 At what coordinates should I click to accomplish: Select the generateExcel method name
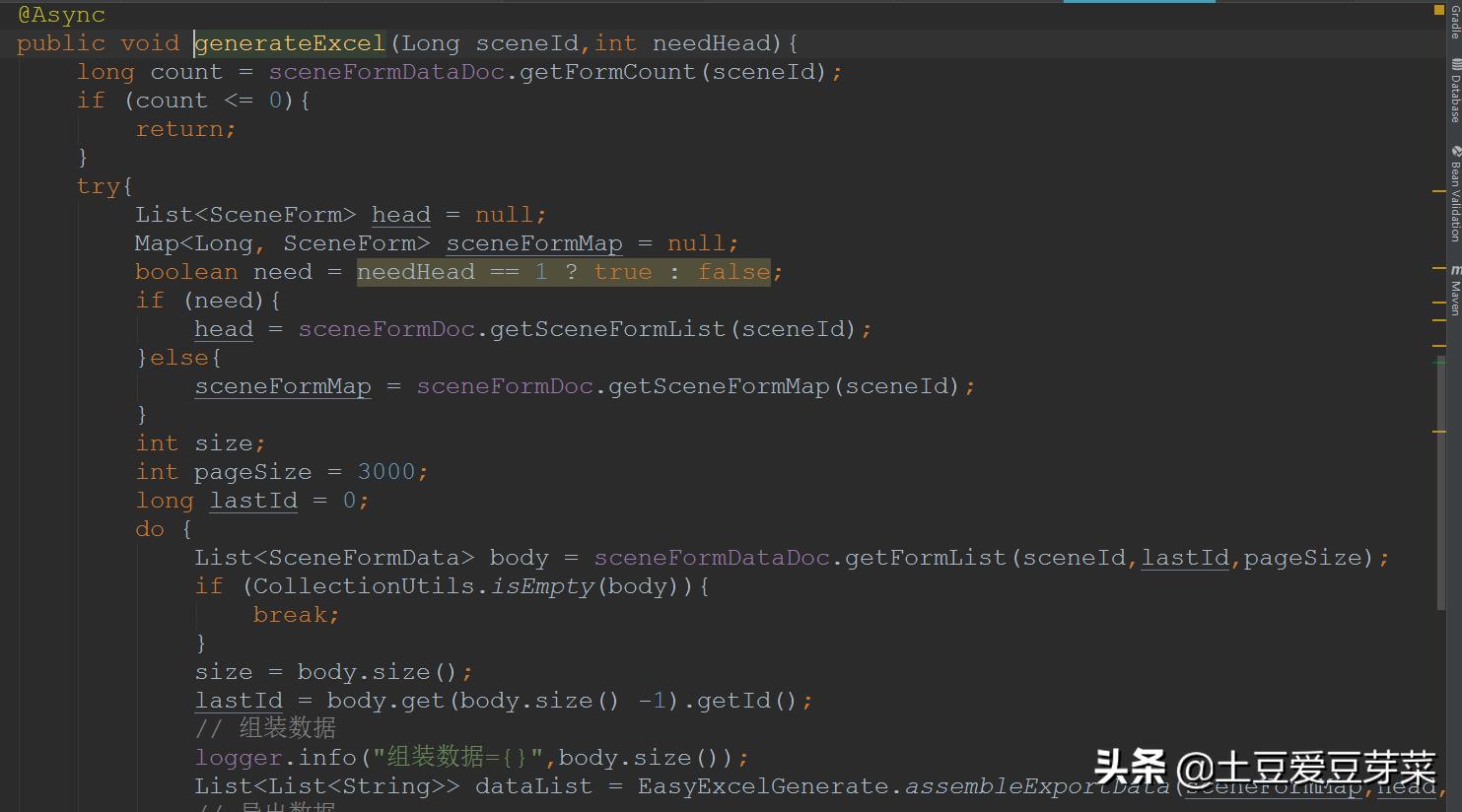(289, 42)
